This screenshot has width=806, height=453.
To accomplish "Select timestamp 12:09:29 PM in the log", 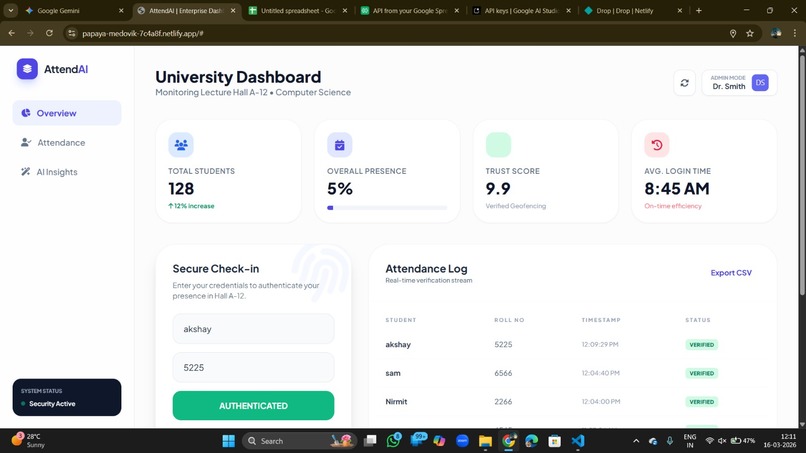I will (x=600, y=345).
